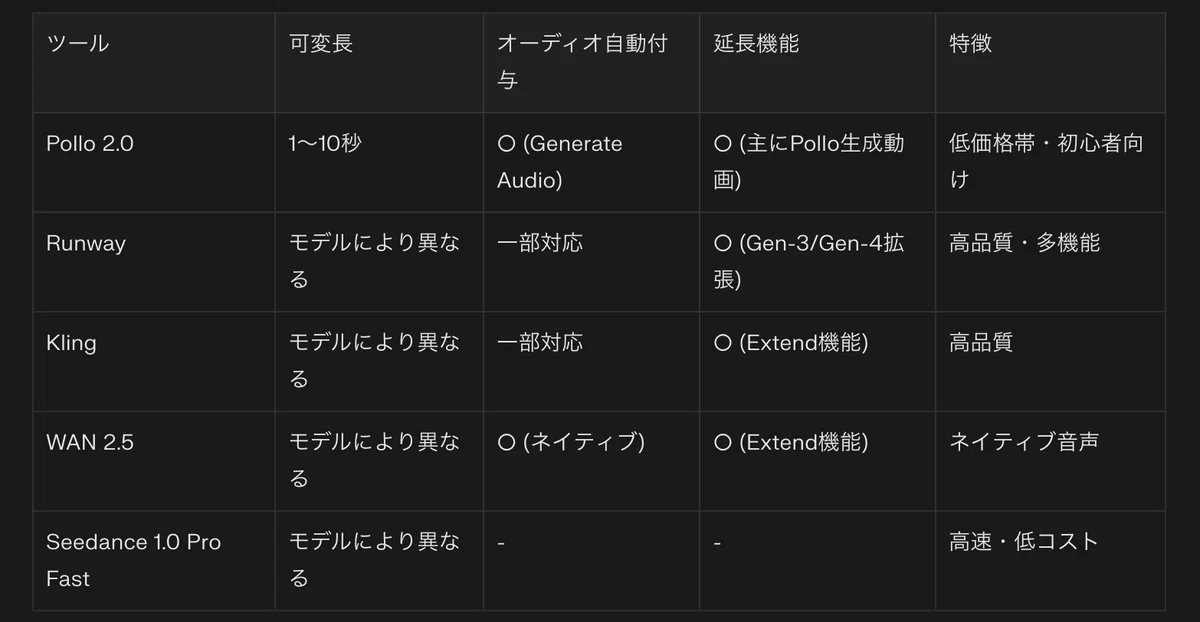Screen dimensions: 1200x622
Task: Select the ネイティブ音声 feature cell
Action: (1024, 442)
